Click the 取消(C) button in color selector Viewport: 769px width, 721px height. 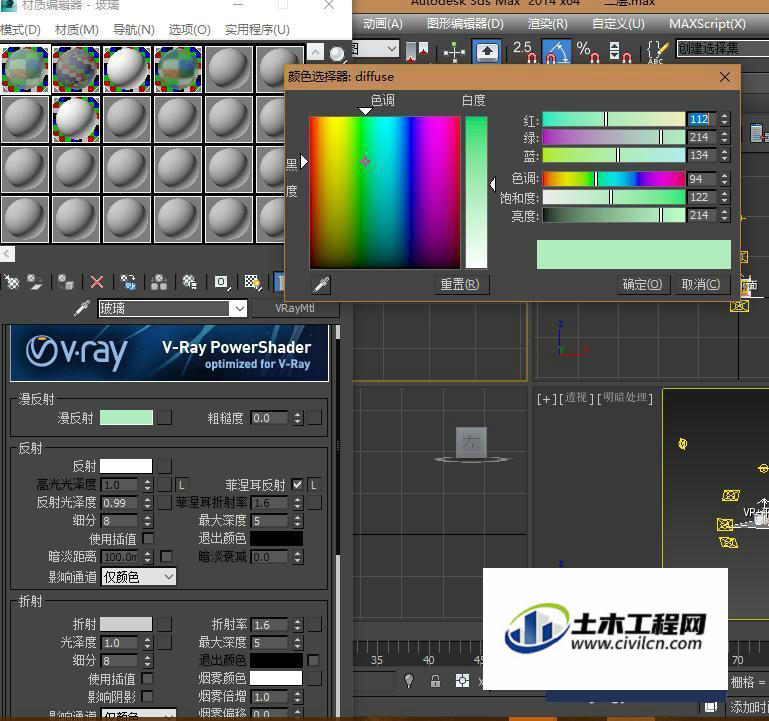coord(700,284)
